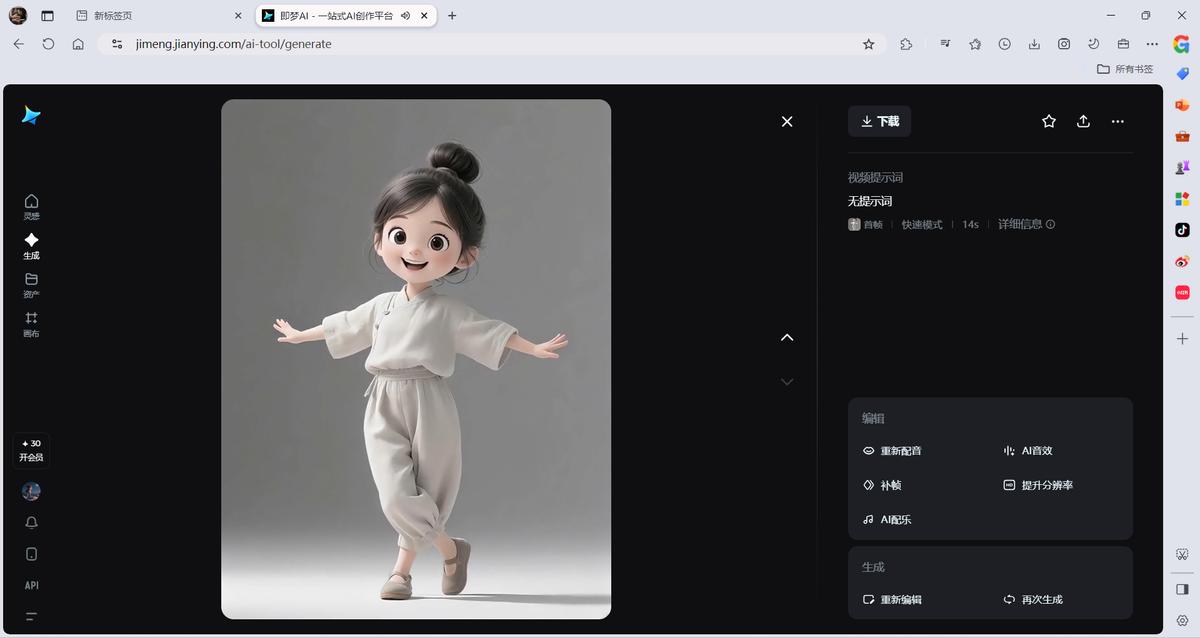Click the screenshot camera toolbar icon
This screenshot has height=638, width=1200.
1064,44
